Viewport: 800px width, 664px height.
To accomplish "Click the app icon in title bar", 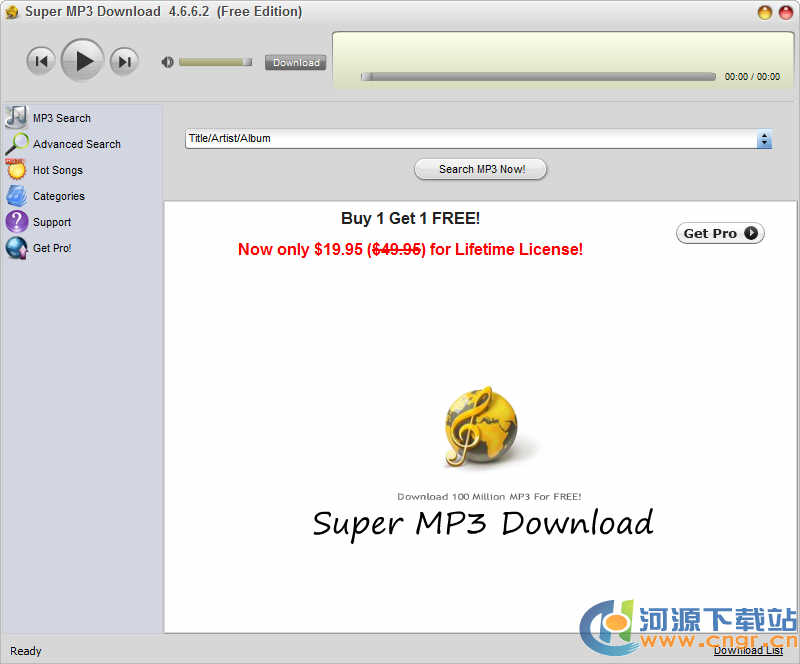I will 12,12.
